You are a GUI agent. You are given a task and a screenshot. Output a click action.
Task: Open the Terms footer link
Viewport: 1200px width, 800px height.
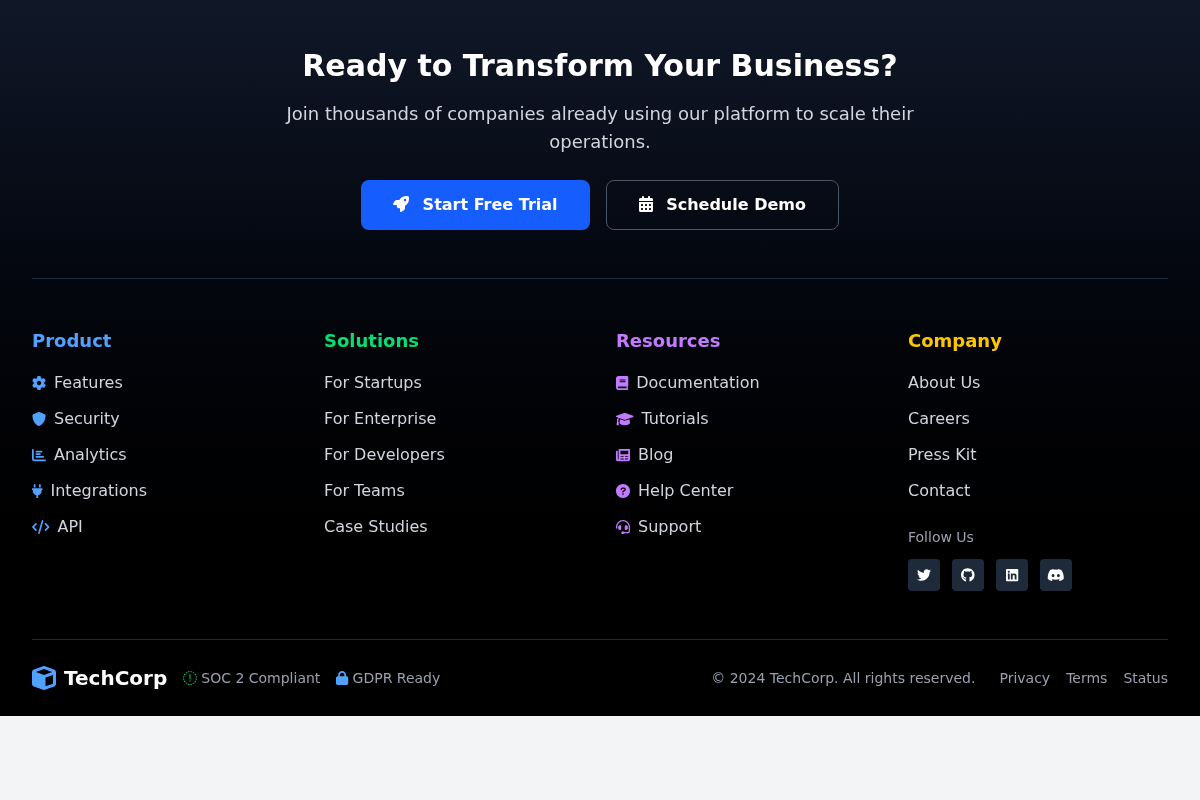tap(1087, 678)
